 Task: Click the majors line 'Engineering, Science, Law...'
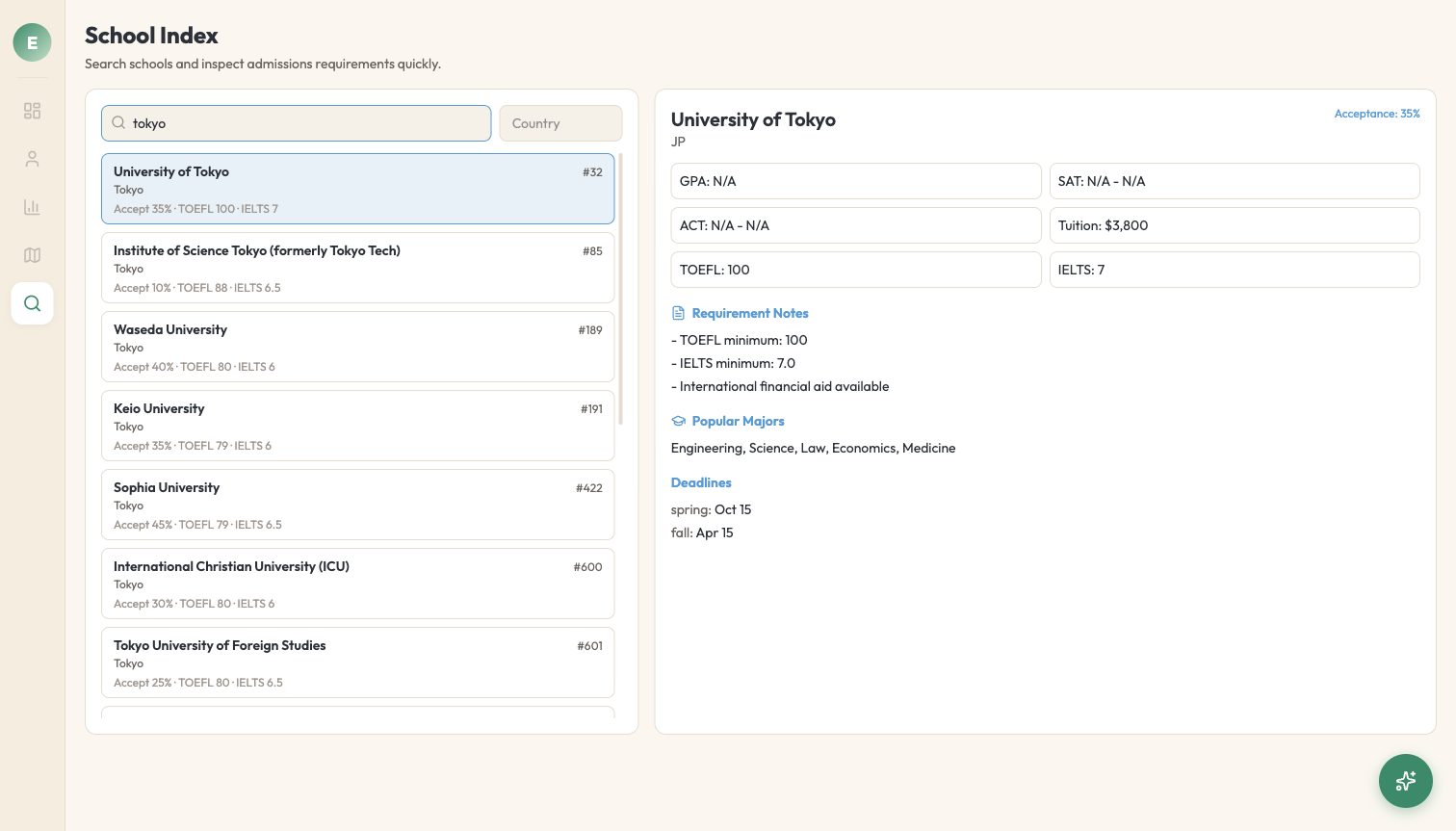[814, 448]
